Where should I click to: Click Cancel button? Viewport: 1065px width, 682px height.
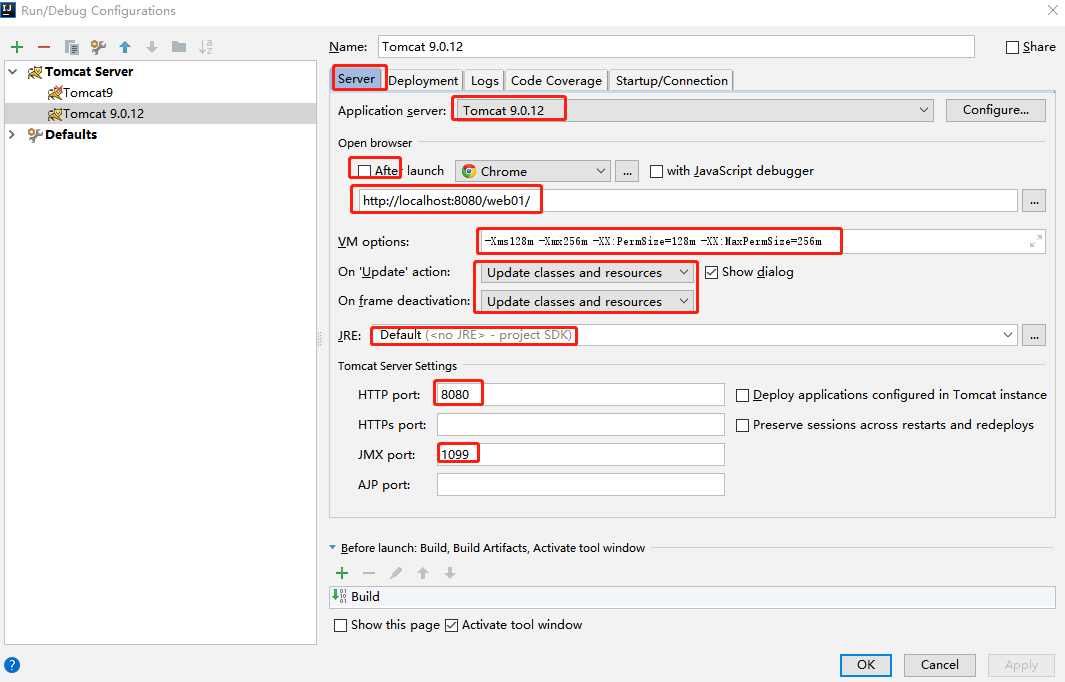tap(940, 665)
